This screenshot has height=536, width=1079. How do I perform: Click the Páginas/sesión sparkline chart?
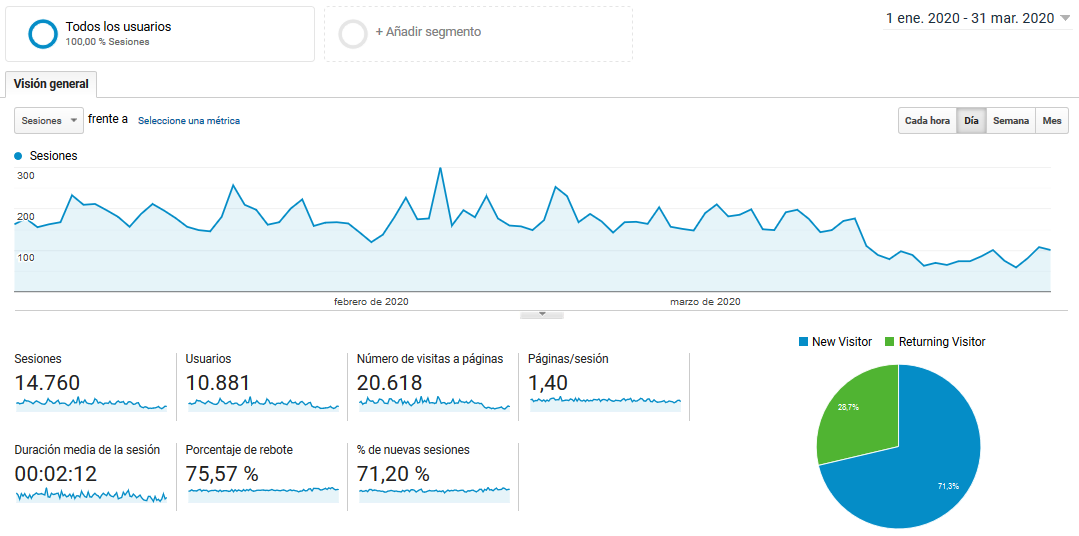pos(606,403)
